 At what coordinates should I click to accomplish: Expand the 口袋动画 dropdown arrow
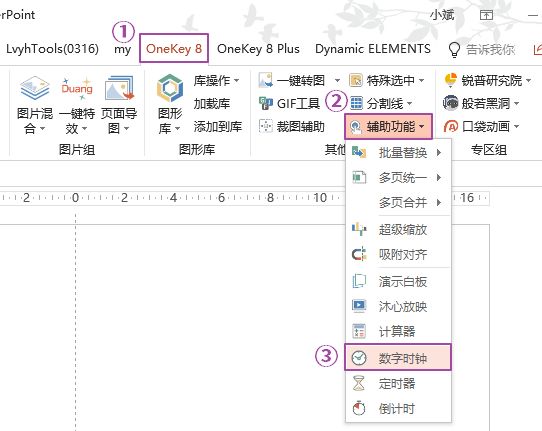click(516, 127)
